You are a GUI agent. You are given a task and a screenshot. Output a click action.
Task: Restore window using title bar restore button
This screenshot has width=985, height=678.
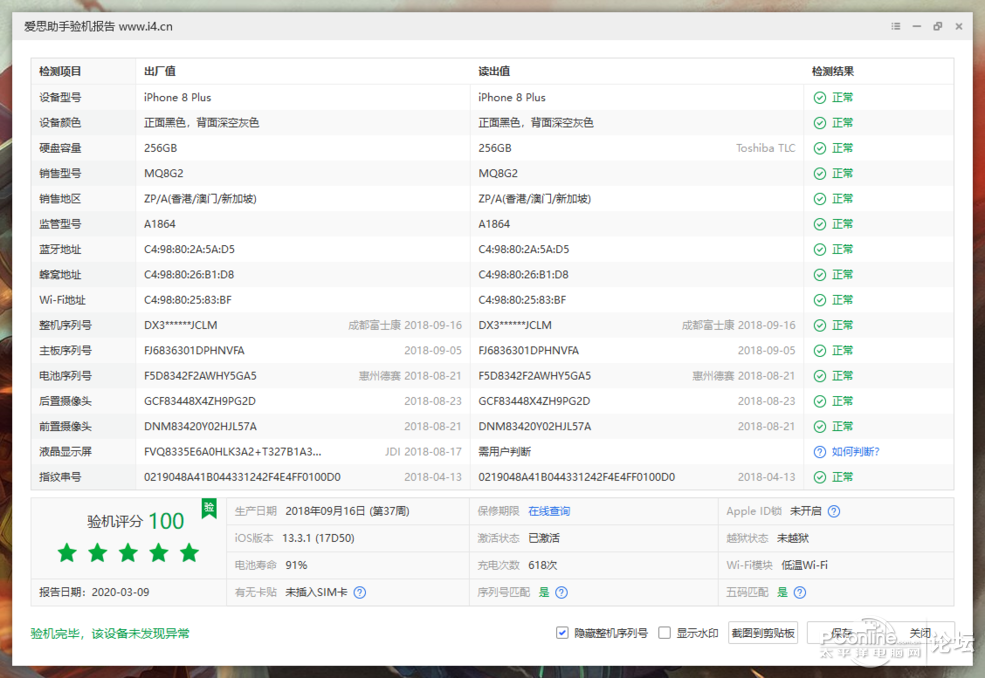[x=937, y=26]
